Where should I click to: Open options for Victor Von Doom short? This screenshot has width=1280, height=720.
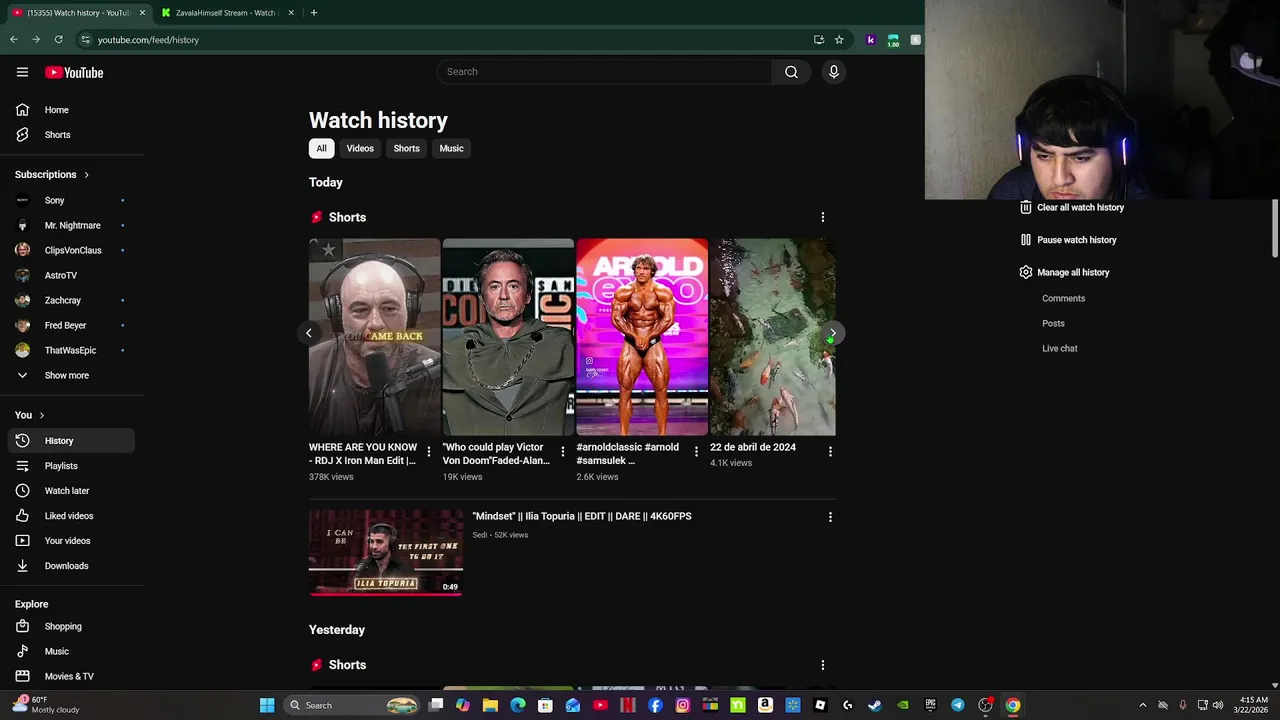coord(563,452)
